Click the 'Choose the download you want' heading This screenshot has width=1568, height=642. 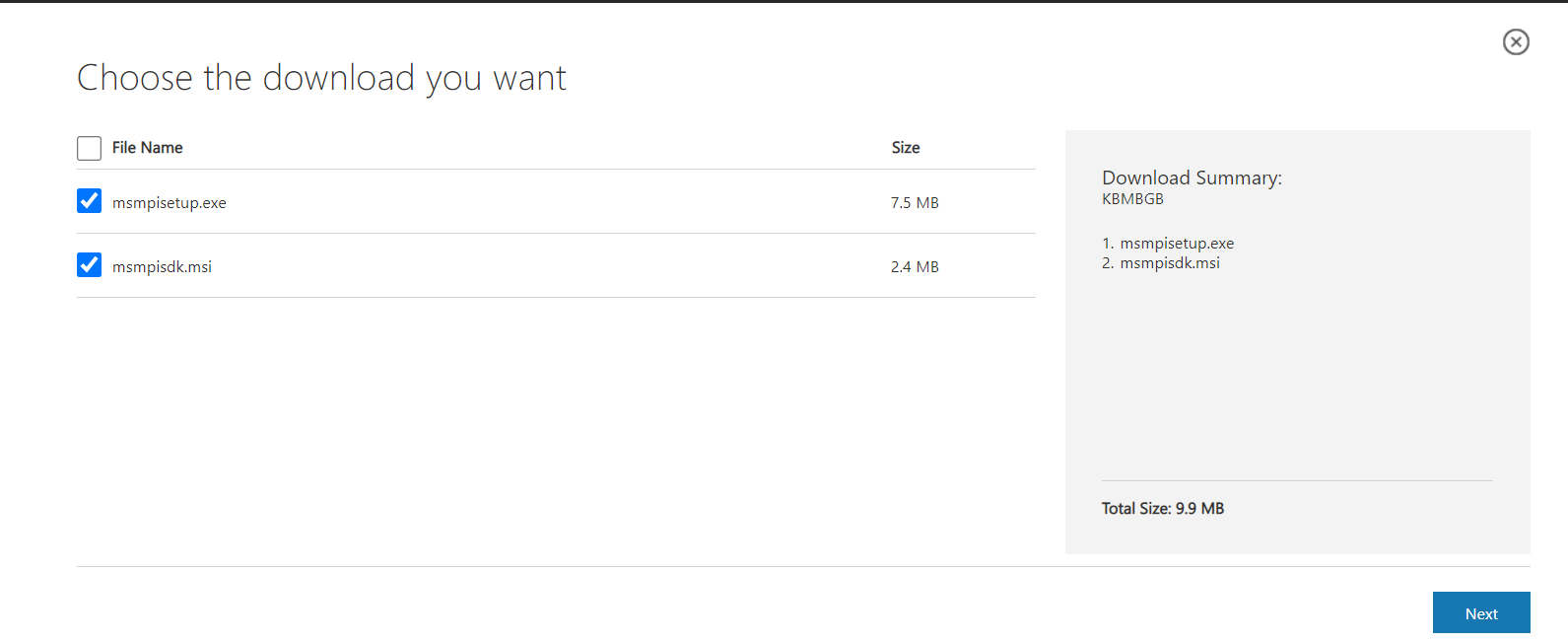pyautogui.click(x=321, y=78)
